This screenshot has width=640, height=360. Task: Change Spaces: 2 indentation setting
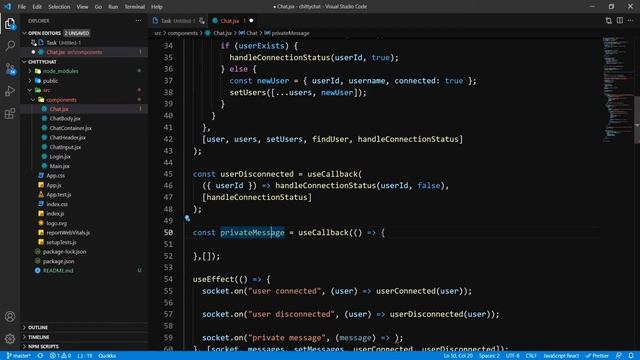[489, 356]
